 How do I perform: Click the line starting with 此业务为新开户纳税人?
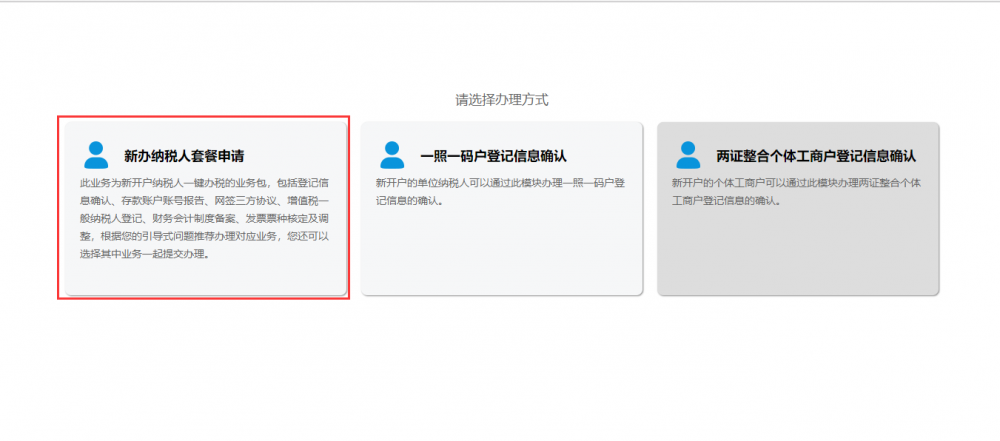tap(204, 183)
